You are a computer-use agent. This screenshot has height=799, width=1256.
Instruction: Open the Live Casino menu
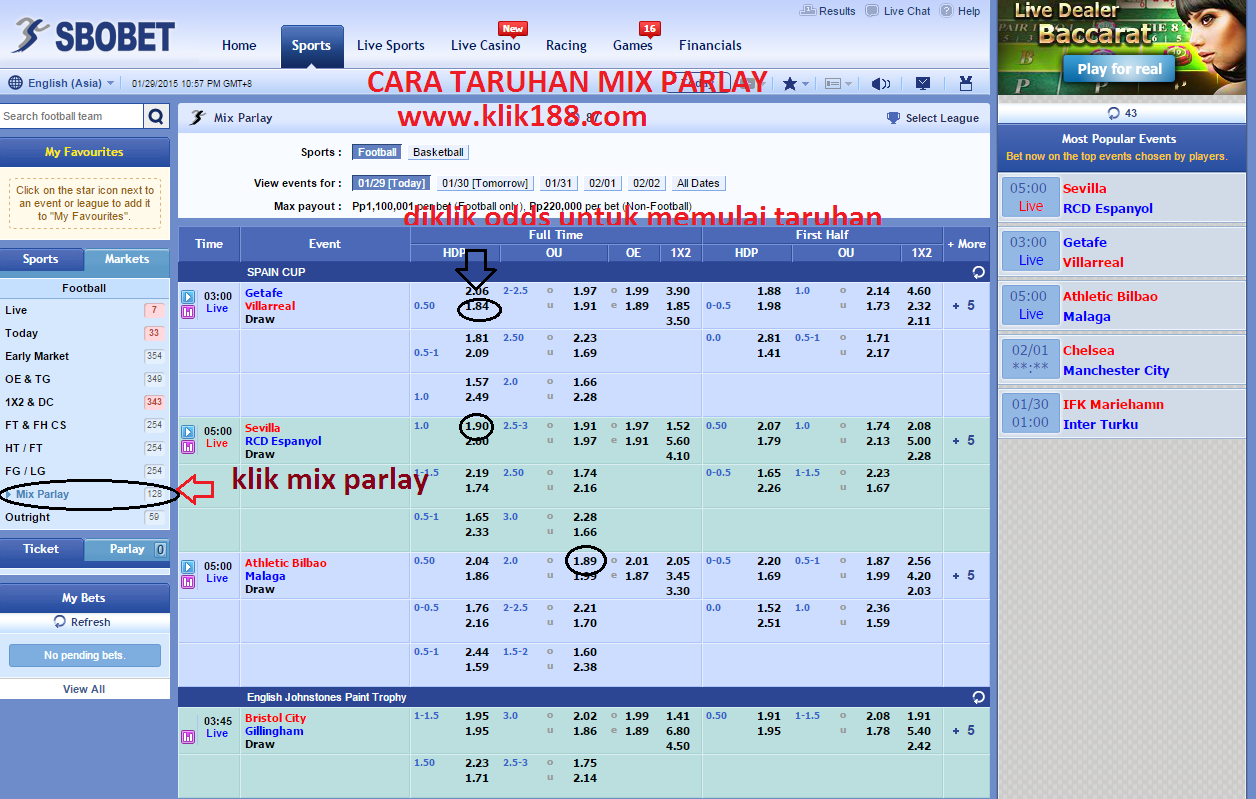tap(485, 46)
